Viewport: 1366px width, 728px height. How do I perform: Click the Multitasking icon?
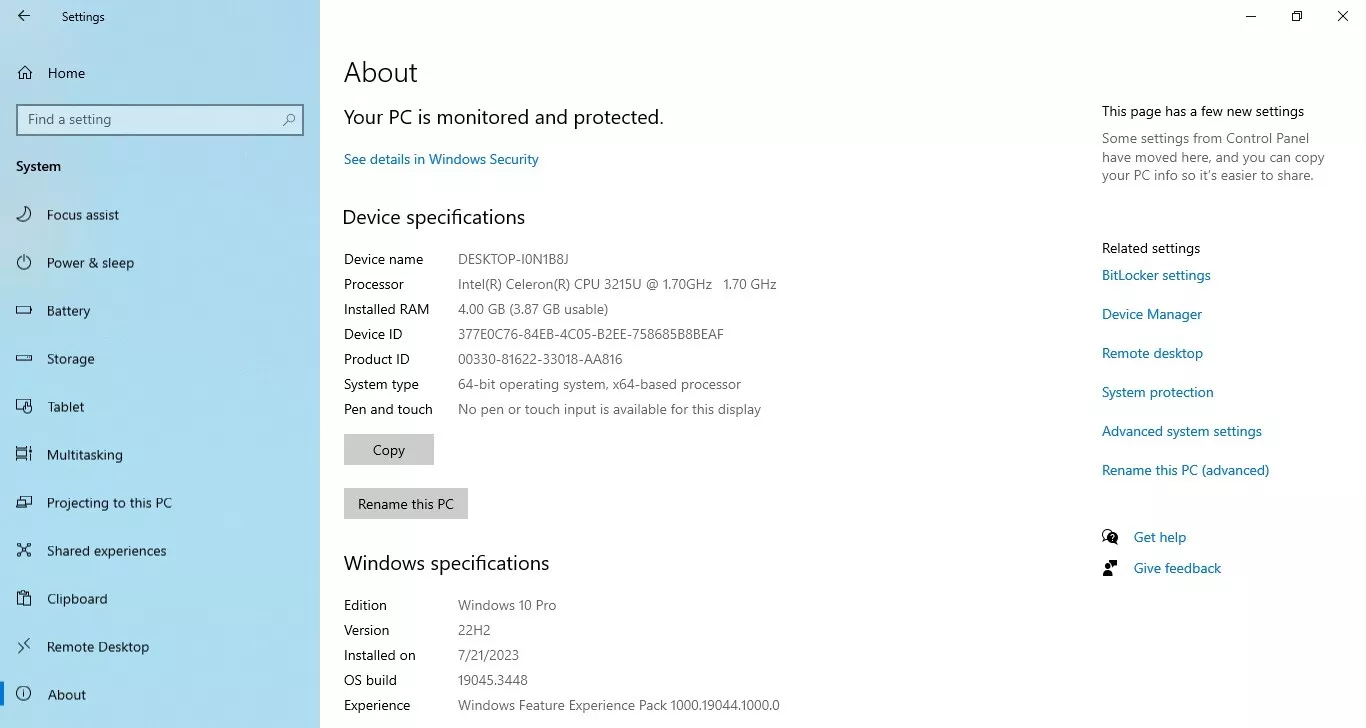pos(25,455)
